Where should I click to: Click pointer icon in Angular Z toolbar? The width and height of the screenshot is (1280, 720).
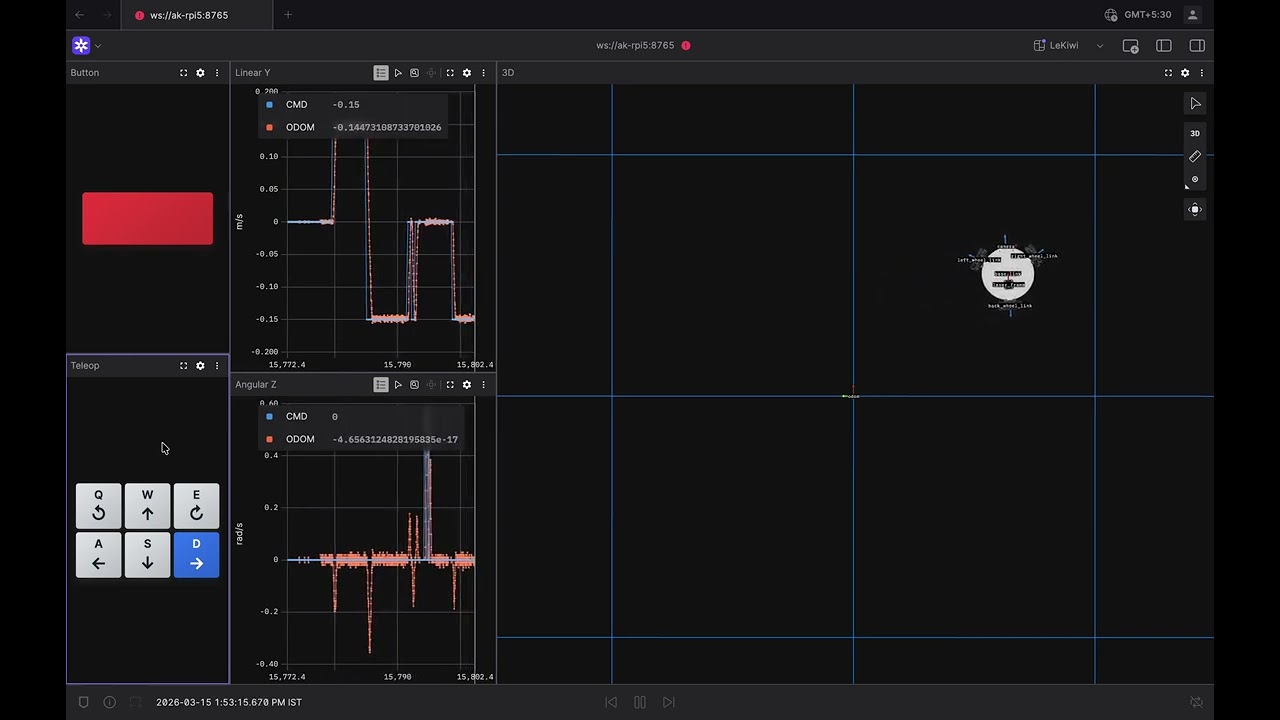(x=398, y=385)
